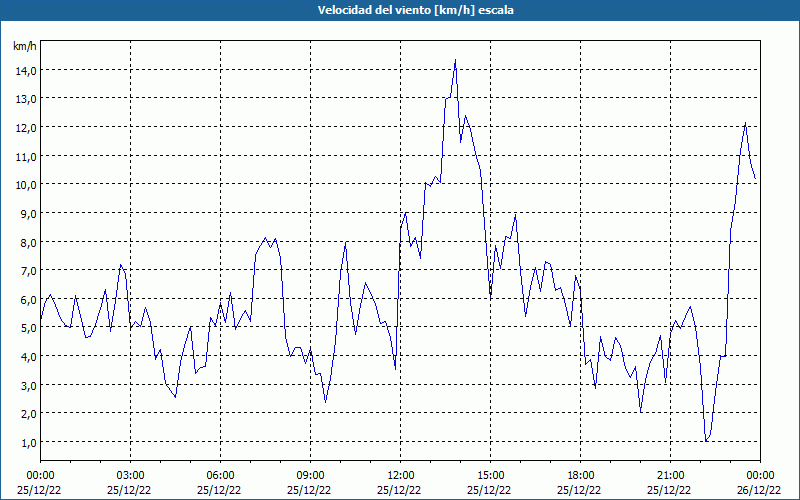
Task: Click the 4,0 y-axis label
Action: 29,357
